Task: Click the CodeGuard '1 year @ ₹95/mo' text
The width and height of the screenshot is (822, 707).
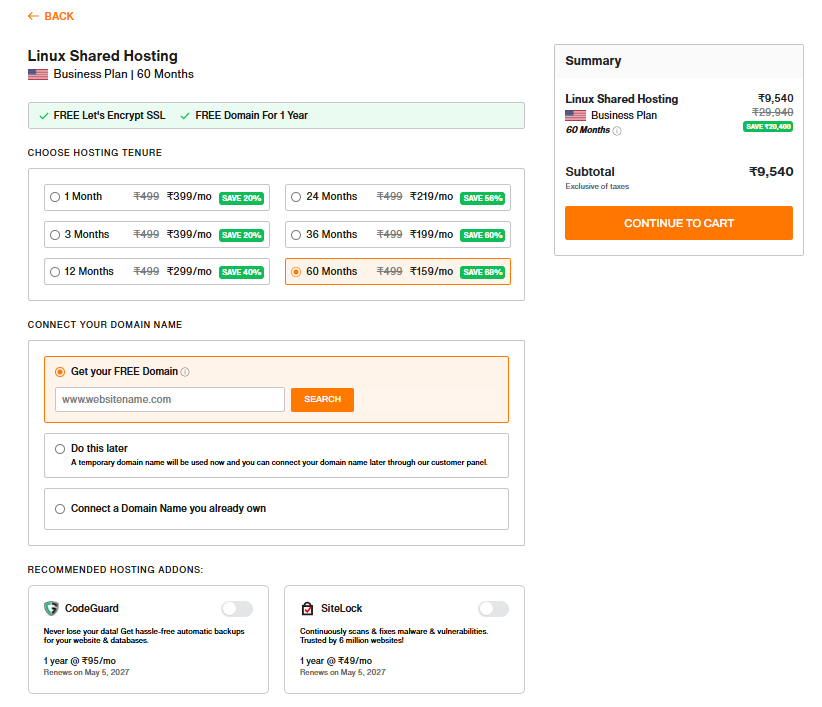Action: point(80,661)
